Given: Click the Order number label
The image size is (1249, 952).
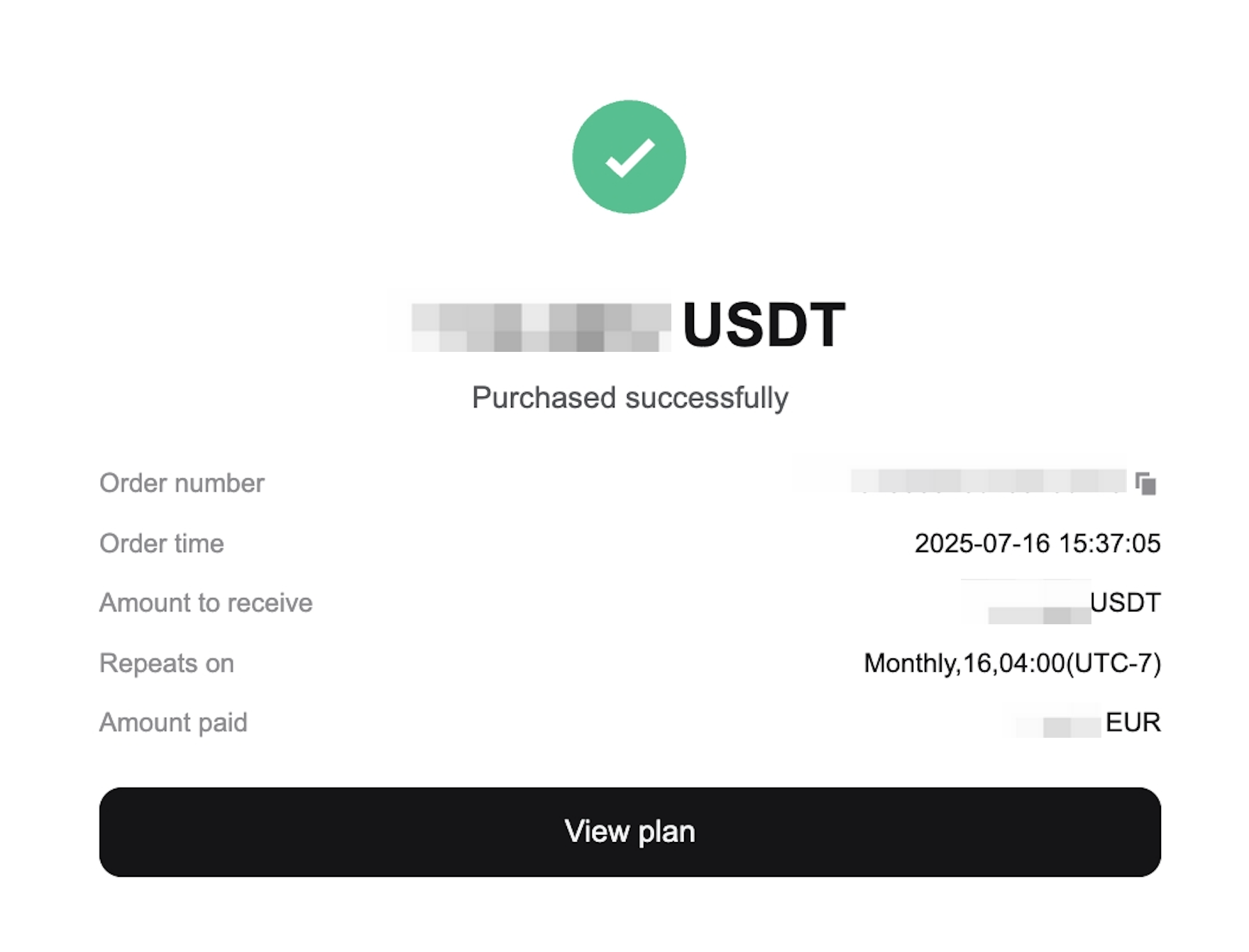Looking at the screenshot, I should click(x=182, y=483).
